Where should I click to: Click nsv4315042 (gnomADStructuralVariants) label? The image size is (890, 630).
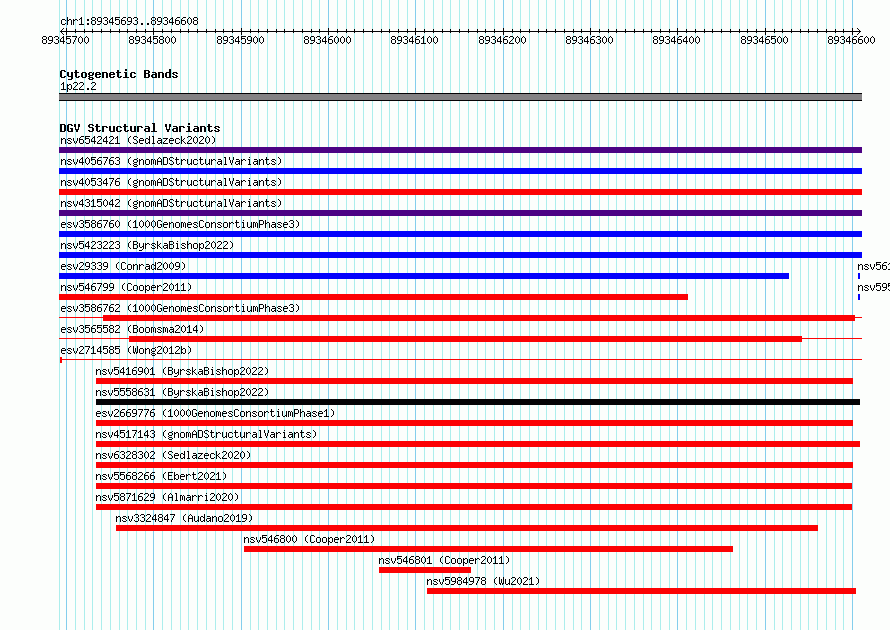[x=171, y=203]
